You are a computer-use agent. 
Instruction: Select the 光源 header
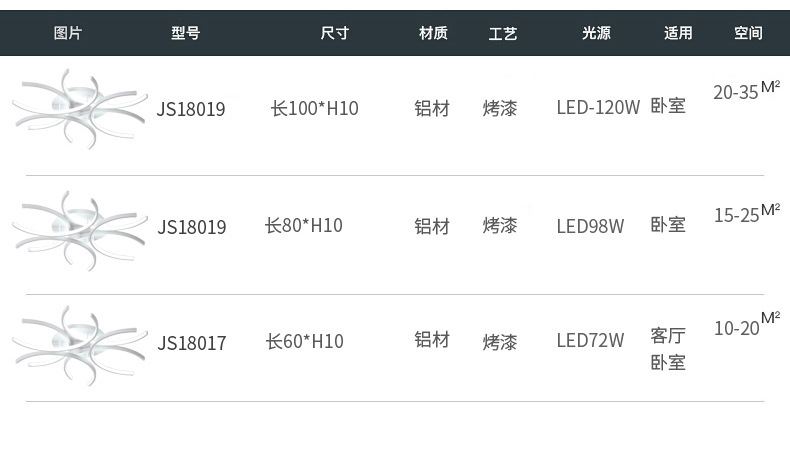(x=596, y=33)
